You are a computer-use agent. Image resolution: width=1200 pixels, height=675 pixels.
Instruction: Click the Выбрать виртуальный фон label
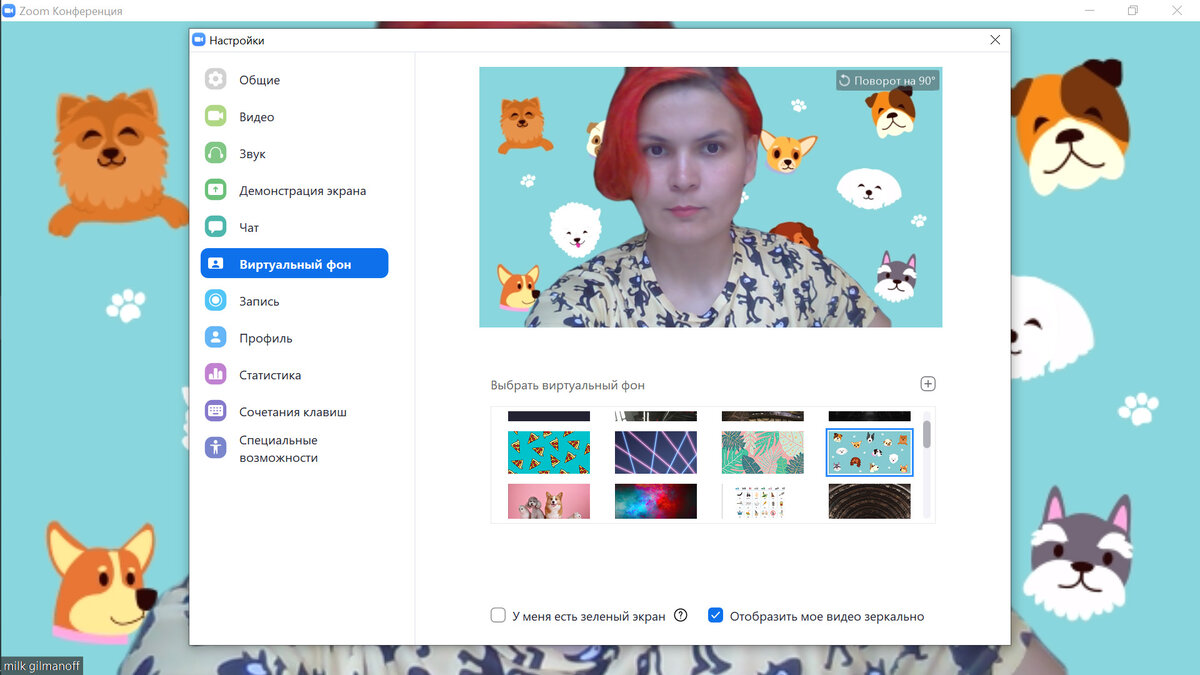click(x=568, y=385)
